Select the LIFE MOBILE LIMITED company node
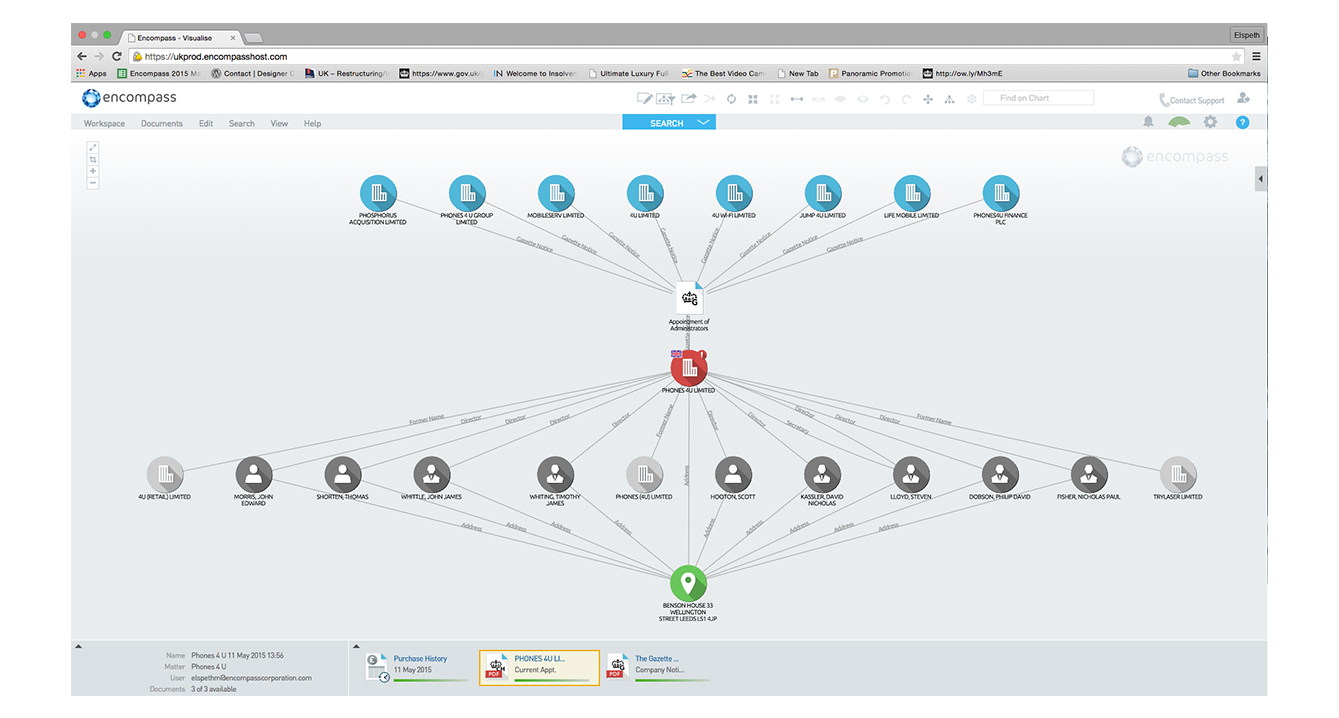Image resolution: width=1339 pixels, height=718 pixels. point(912,193)
